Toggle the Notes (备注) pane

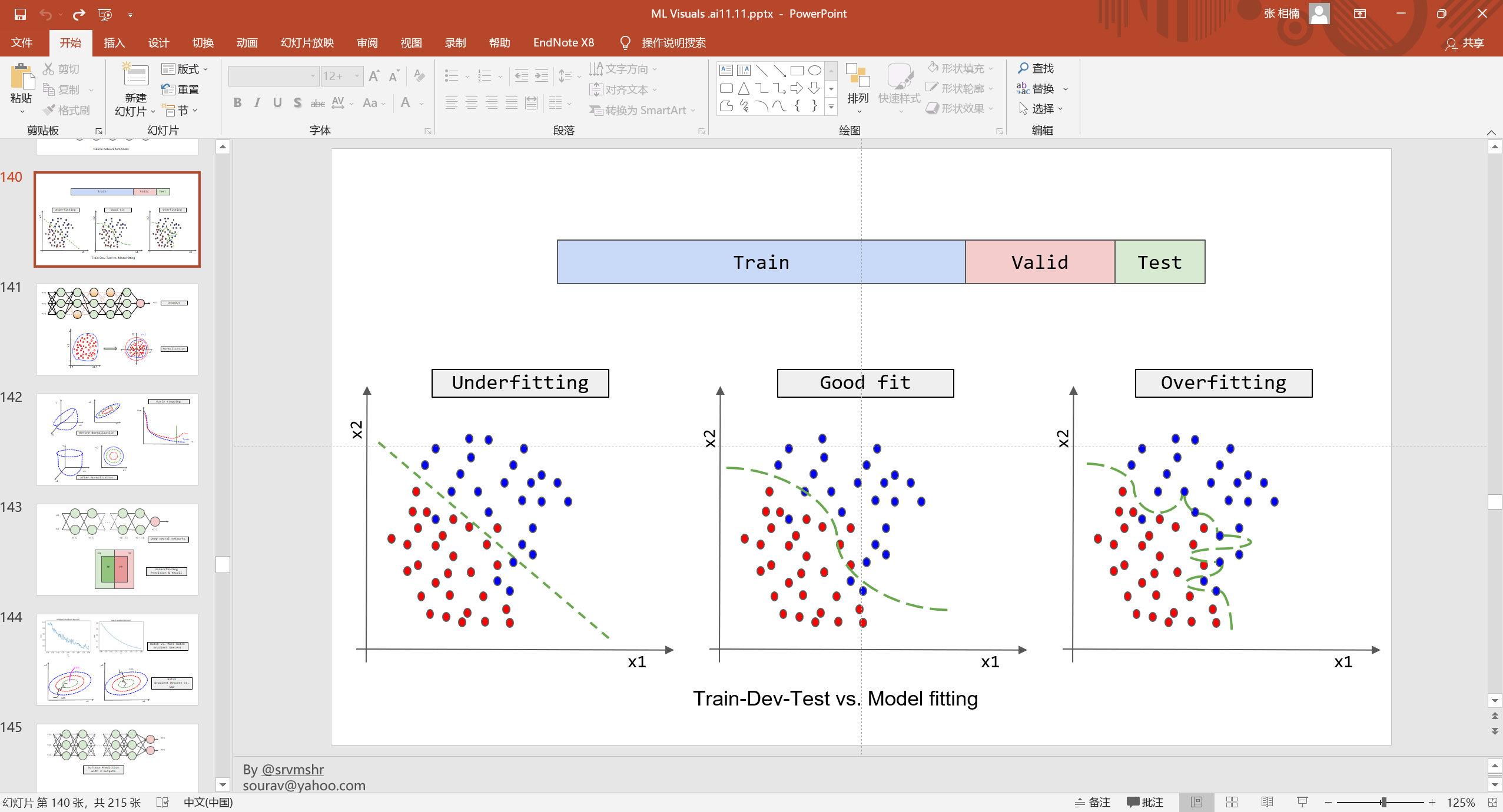1093,802
